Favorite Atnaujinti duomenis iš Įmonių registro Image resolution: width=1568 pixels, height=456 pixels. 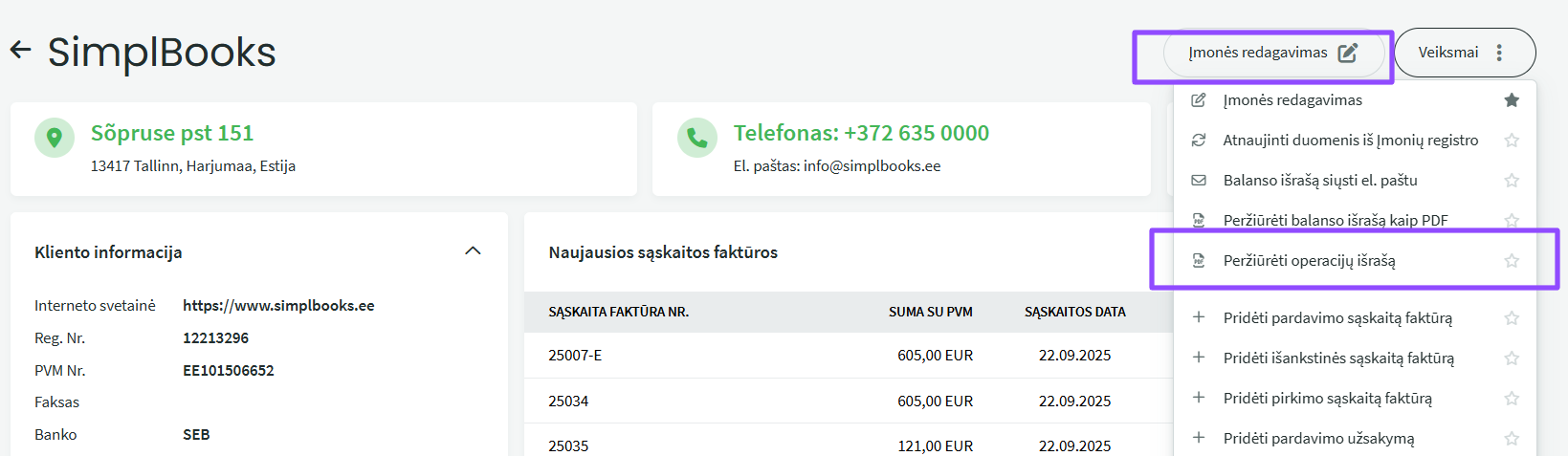click(x=1512, y=141)
